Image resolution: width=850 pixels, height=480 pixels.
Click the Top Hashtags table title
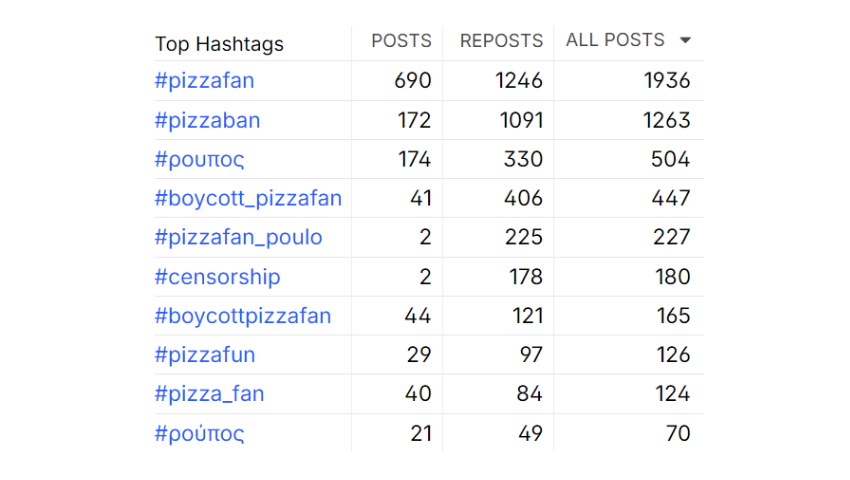[x=219, y=44]
